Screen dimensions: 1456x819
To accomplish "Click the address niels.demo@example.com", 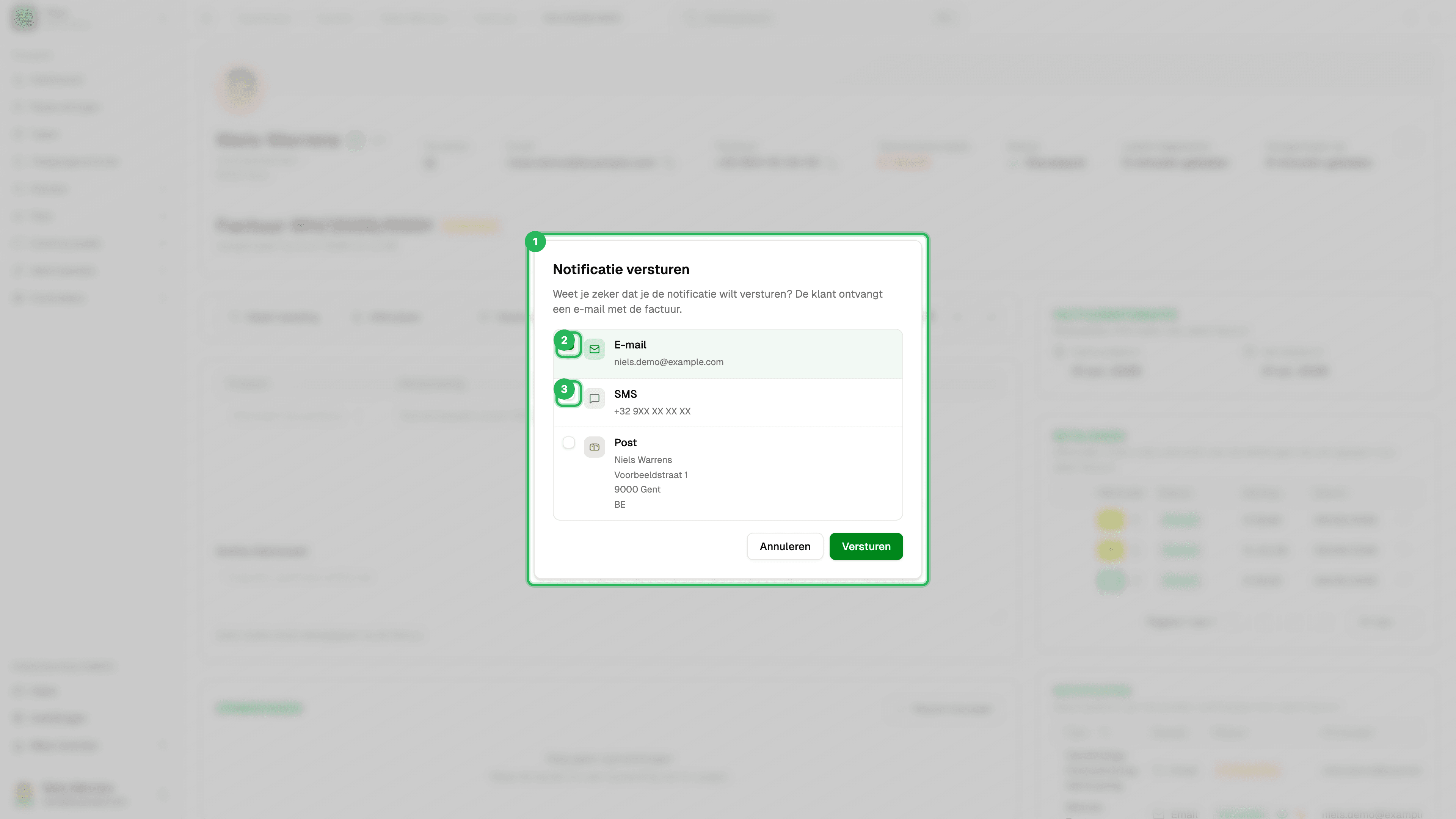I will (668, 362).
